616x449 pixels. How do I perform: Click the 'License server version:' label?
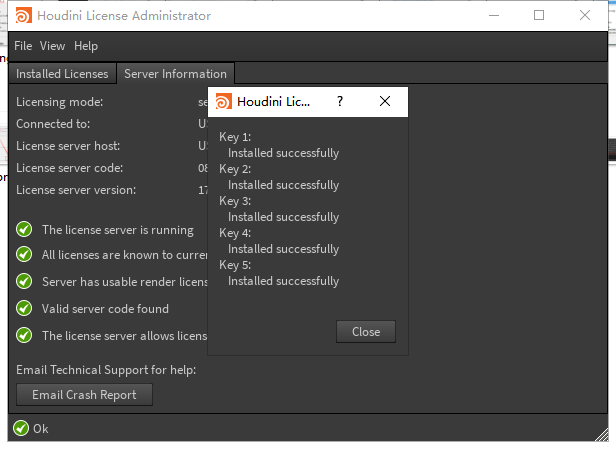[x=76, y=190]
